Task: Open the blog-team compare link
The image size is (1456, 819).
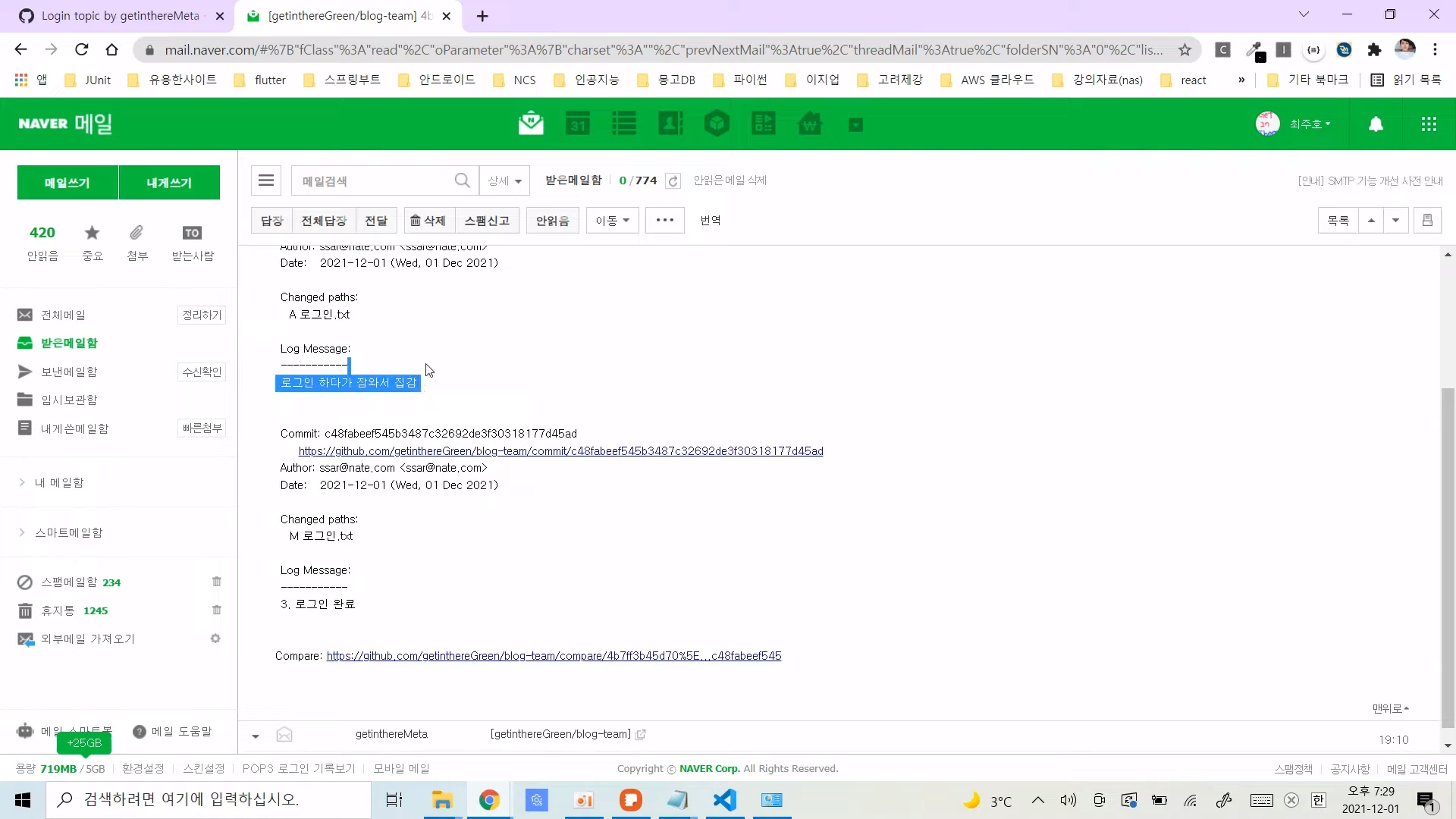Action: point(554,656)
